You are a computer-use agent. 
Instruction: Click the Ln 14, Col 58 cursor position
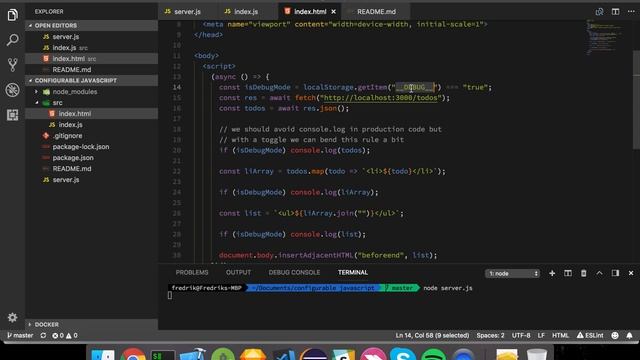tap(432, 336)
